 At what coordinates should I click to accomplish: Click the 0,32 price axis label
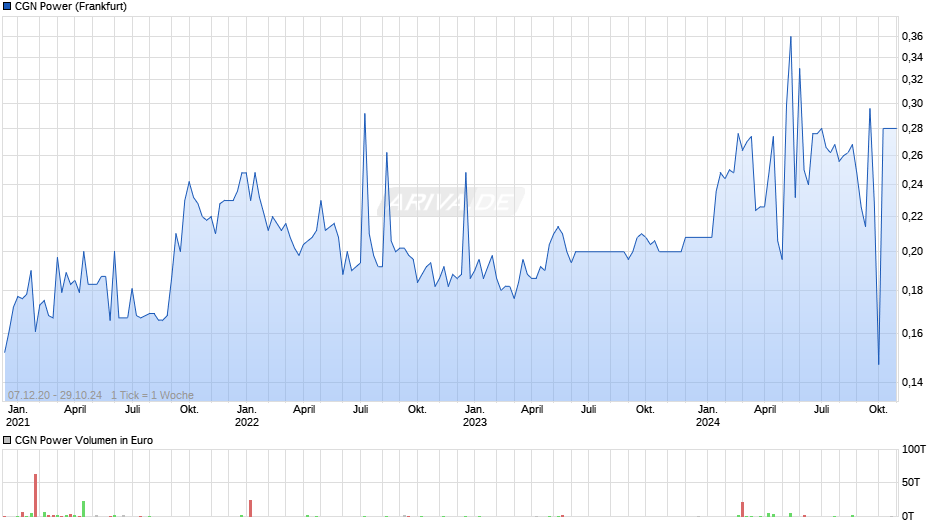pyautogui.click(x=912, y=79)
